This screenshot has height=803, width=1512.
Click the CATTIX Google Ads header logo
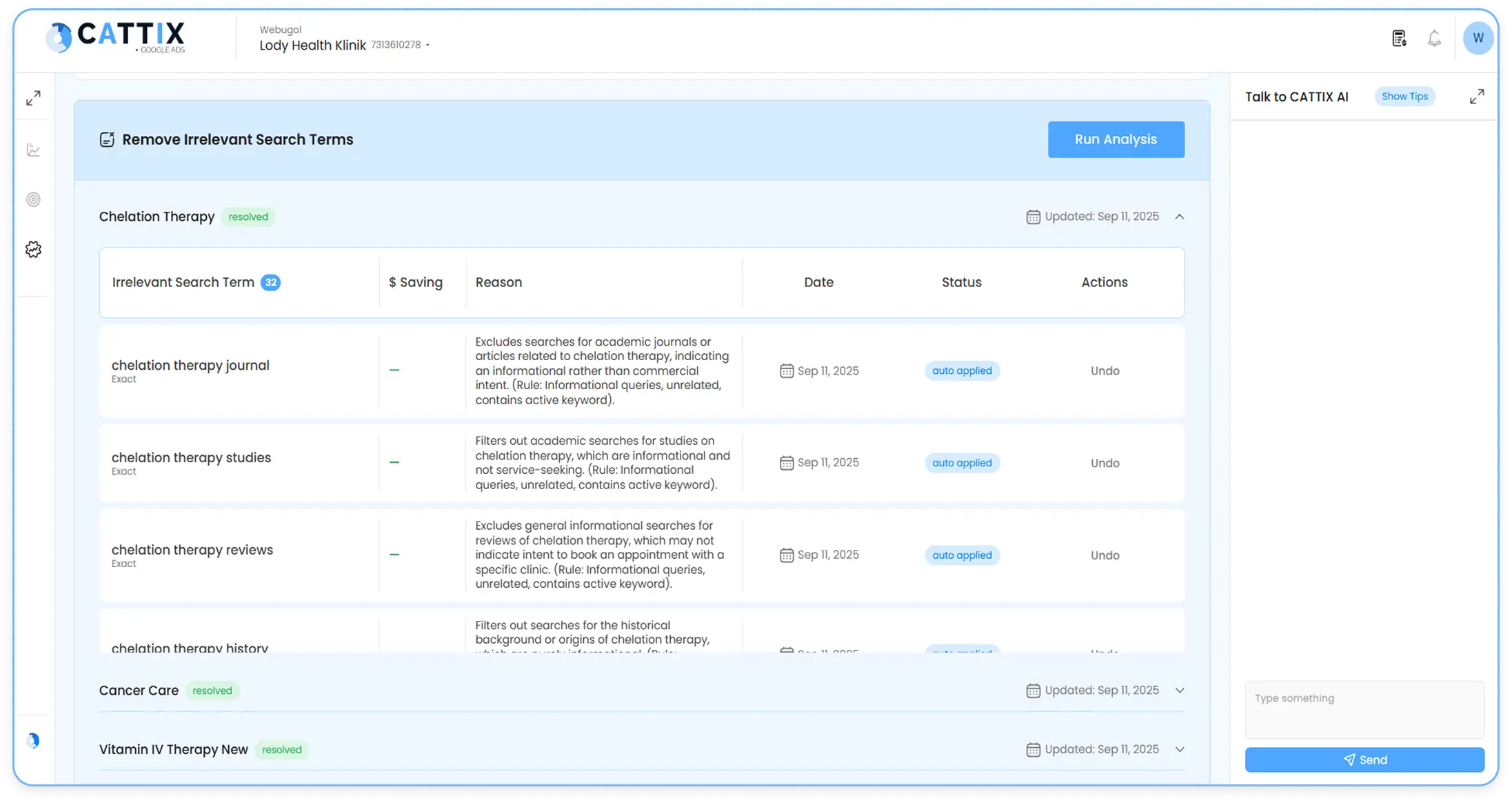114,37
